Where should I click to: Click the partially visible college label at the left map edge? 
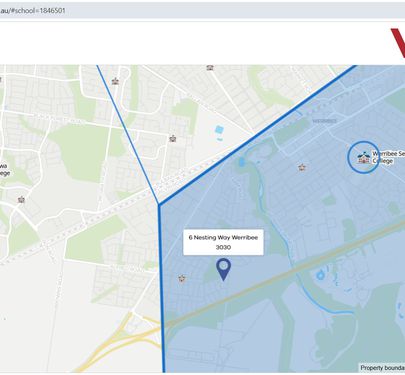click(5, 169)
